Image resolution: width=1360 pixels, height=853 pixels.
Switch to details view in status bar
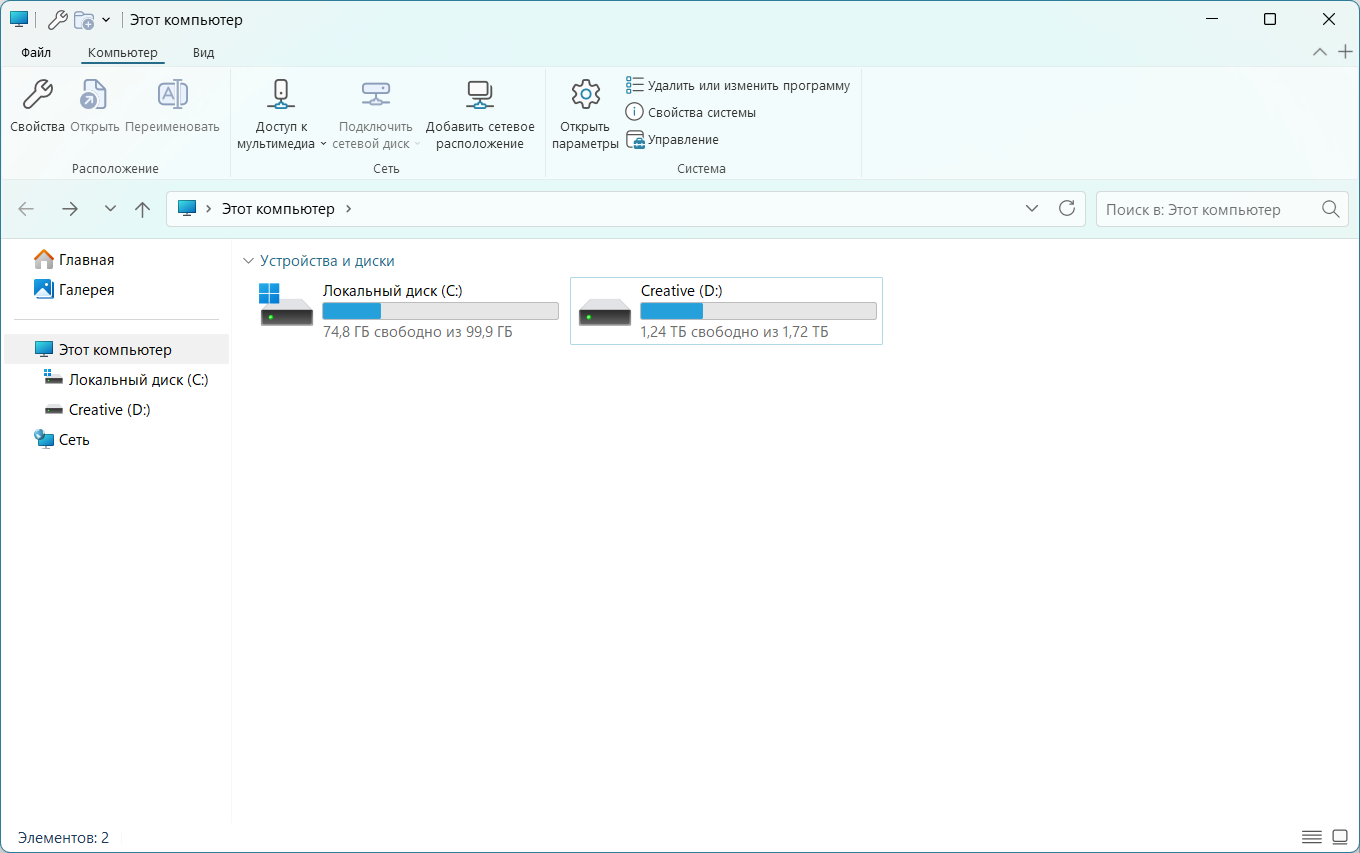1311,836
